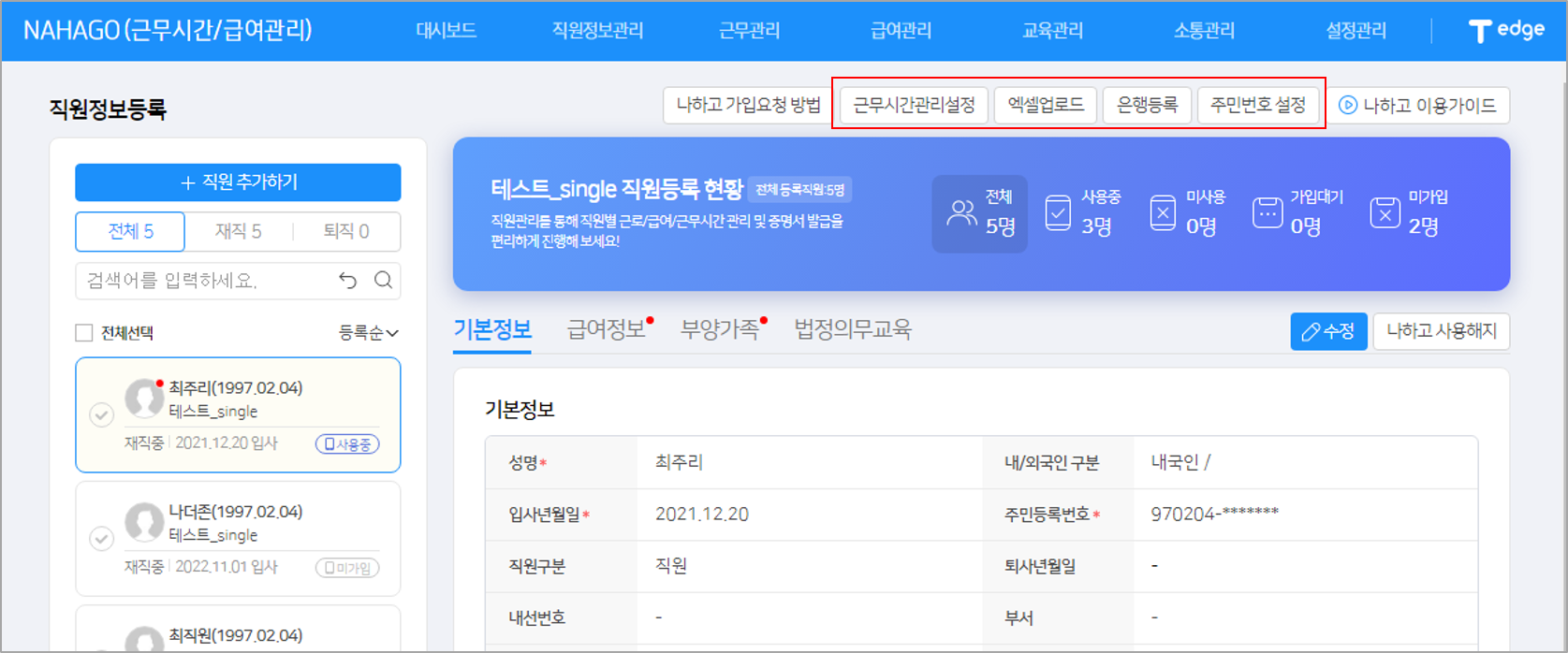Click the 사용중 checkmark icon
The image size is (1568, 653).
1058,213
